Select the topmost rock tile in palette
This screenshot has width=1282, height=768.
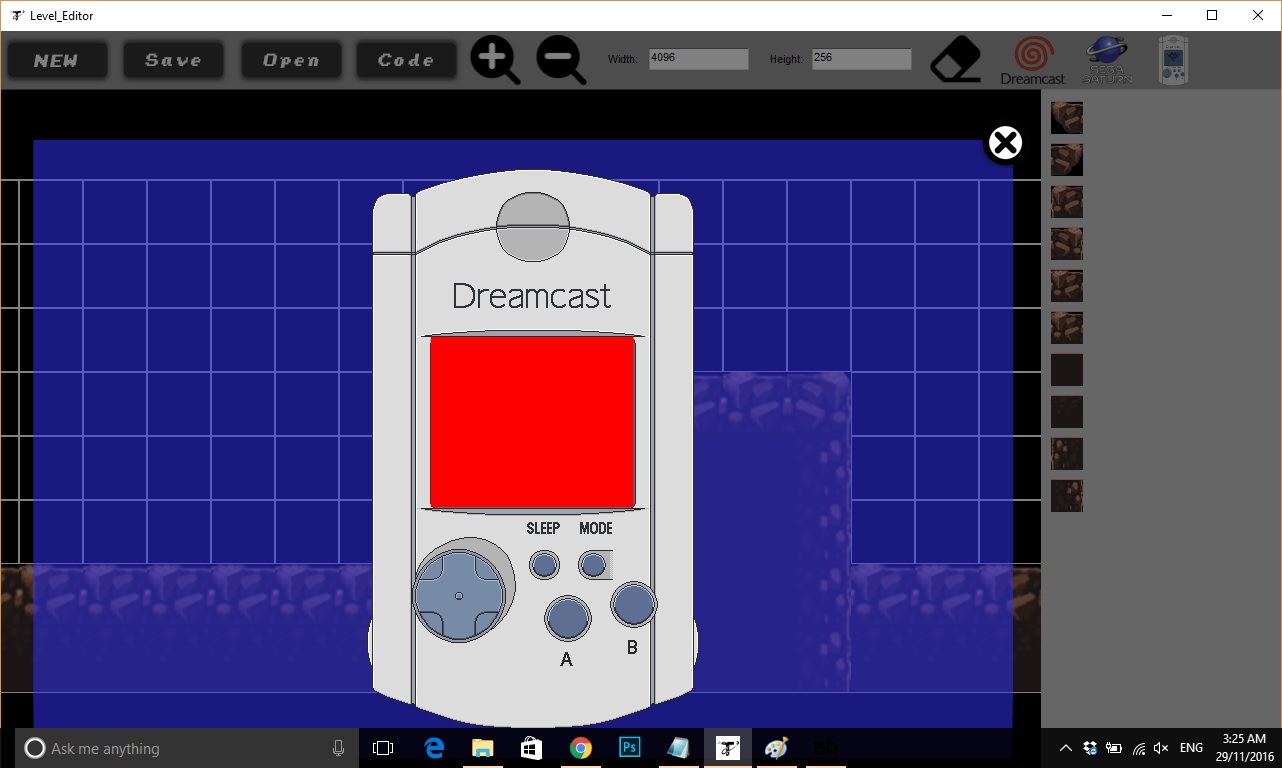[x=1067, y=118]
